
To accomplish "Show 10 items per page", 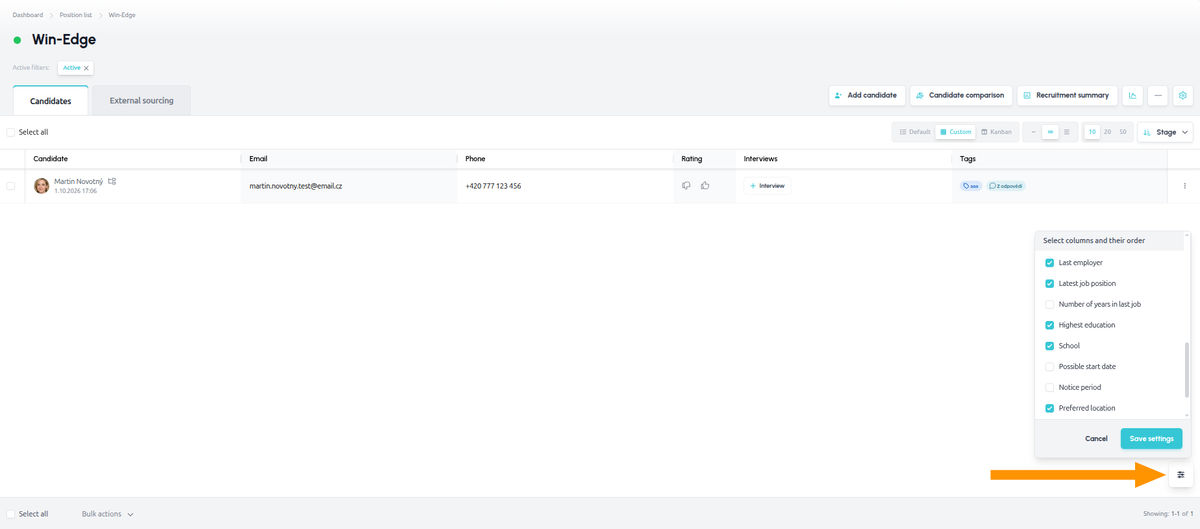I will click(x=1092, y=132).
